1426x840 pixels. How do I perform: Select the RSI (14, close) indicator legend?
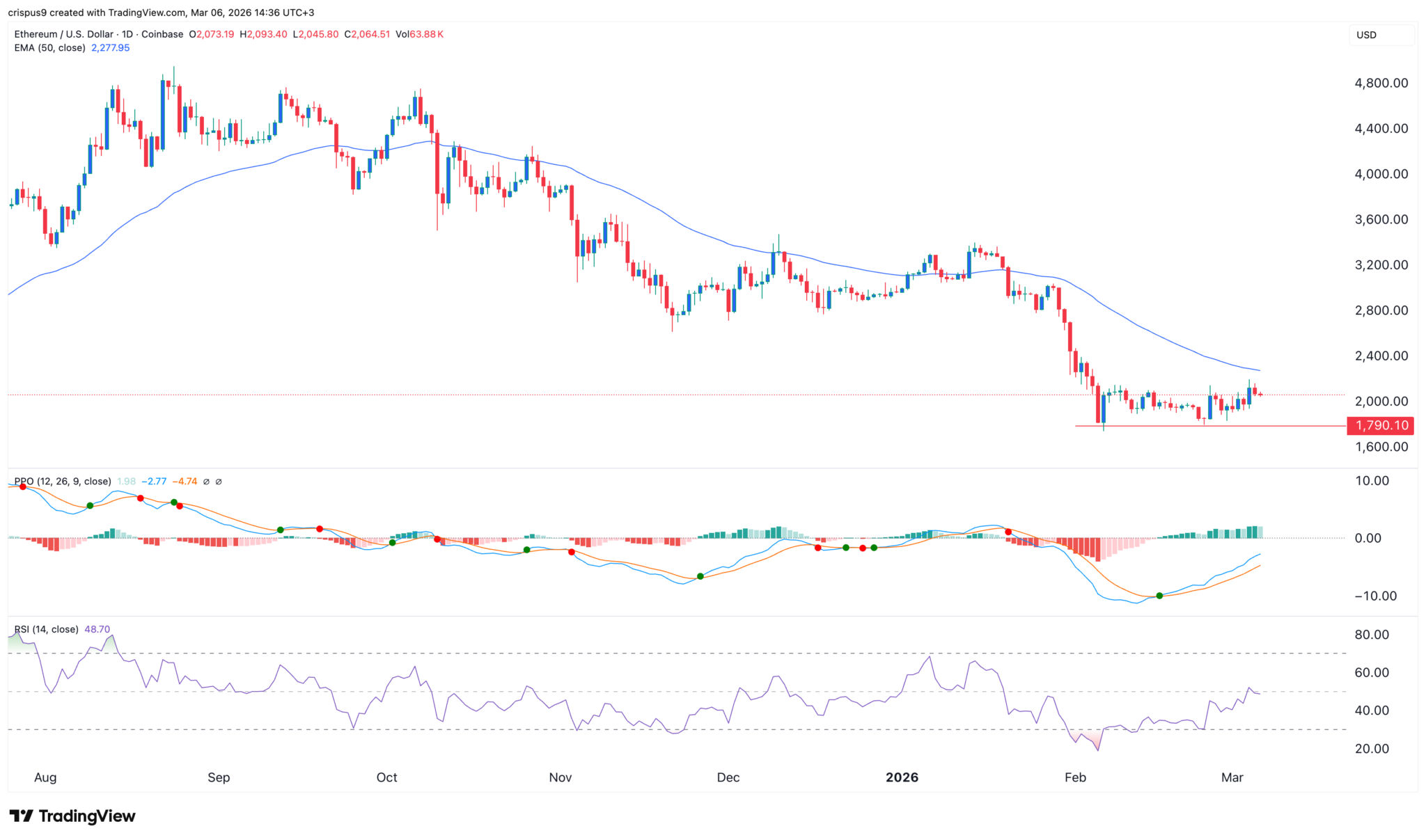(x=47, y=629)
